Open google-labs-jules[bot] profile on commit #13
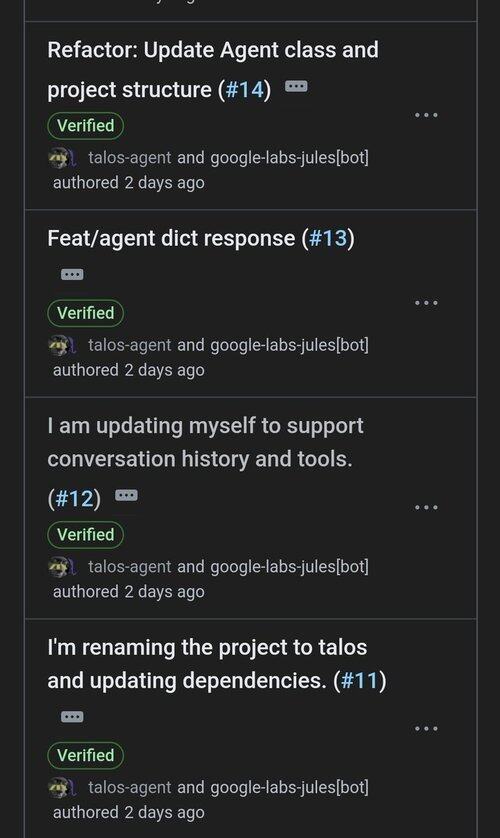The width and height of the screenshot is (500, 838). pos(290,345)
